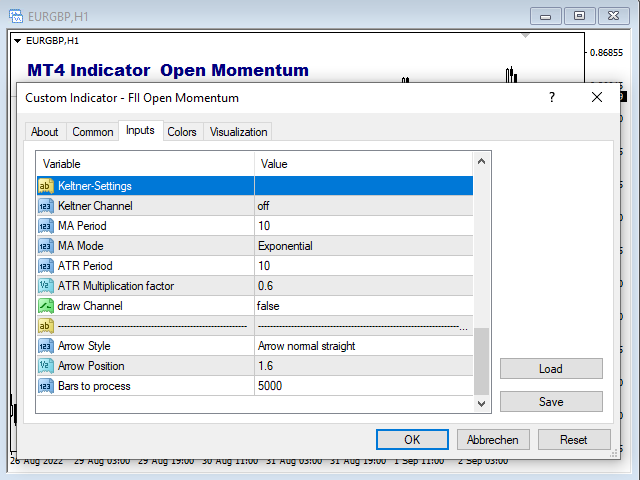Select the MA Mode variable name

click(80, 246)
